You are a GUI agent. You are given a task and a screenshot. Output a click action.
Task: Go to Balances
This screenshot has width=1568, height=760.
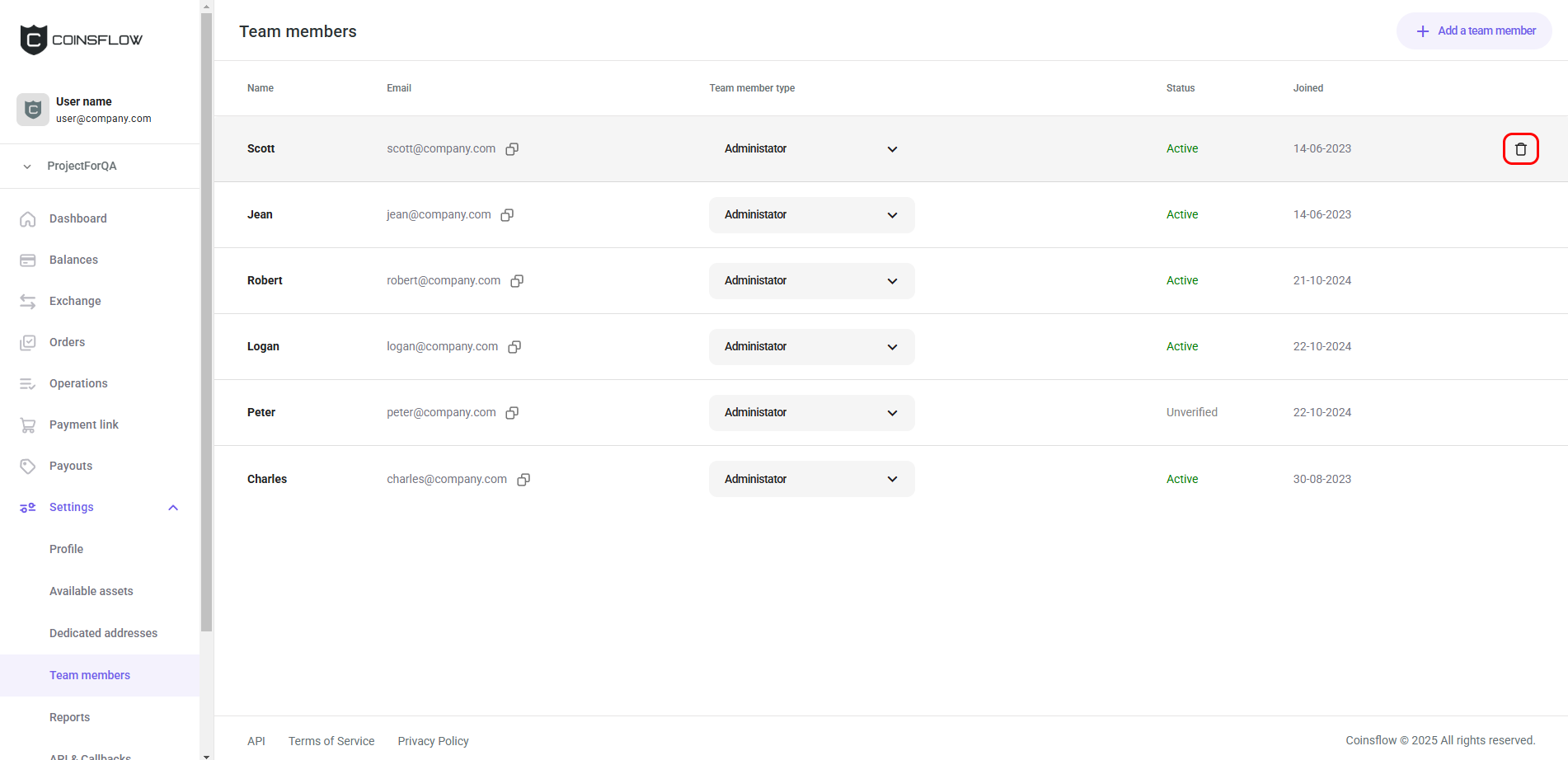click(73, 260)
